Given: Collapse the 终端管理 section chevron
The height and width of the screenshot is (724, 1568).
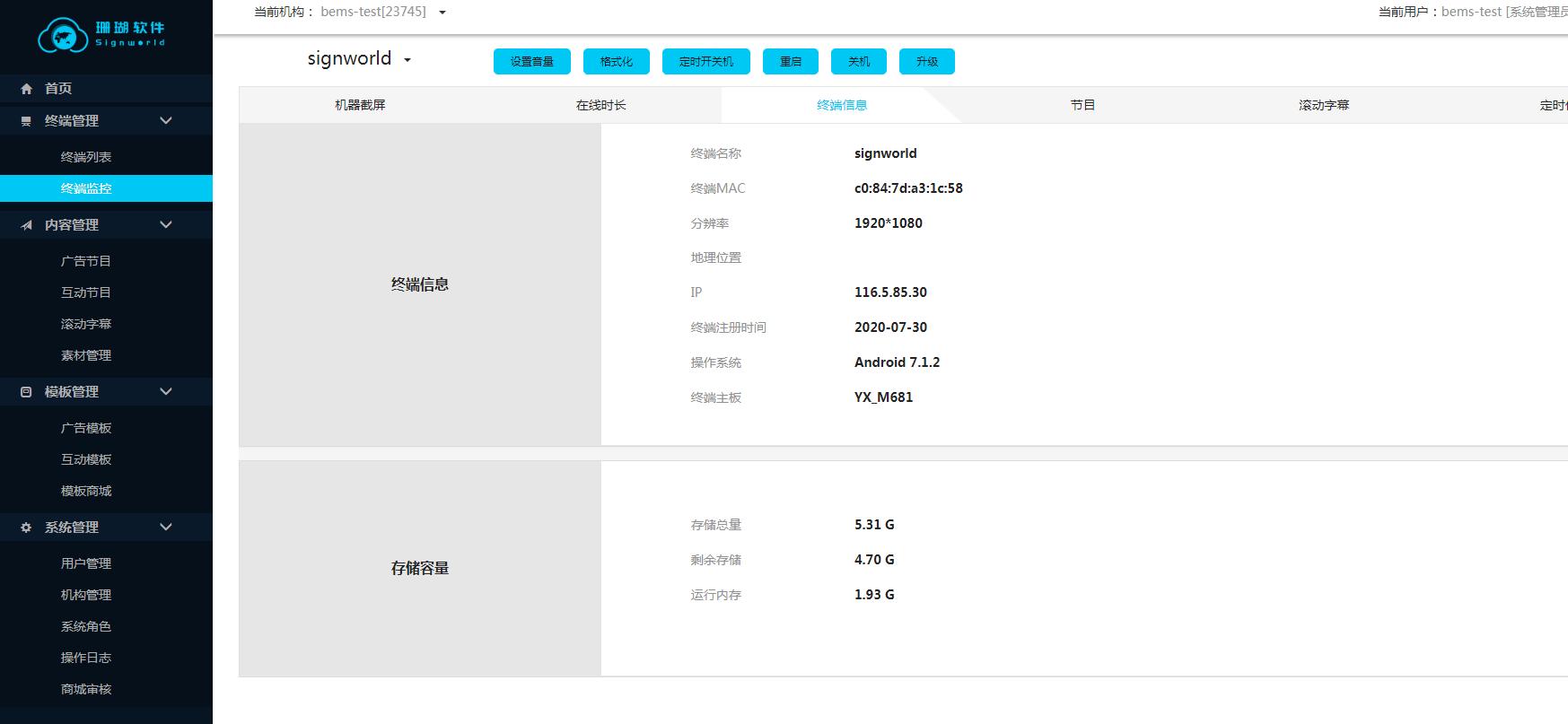Looking at the screenshot, I should [x=166, y=121].
